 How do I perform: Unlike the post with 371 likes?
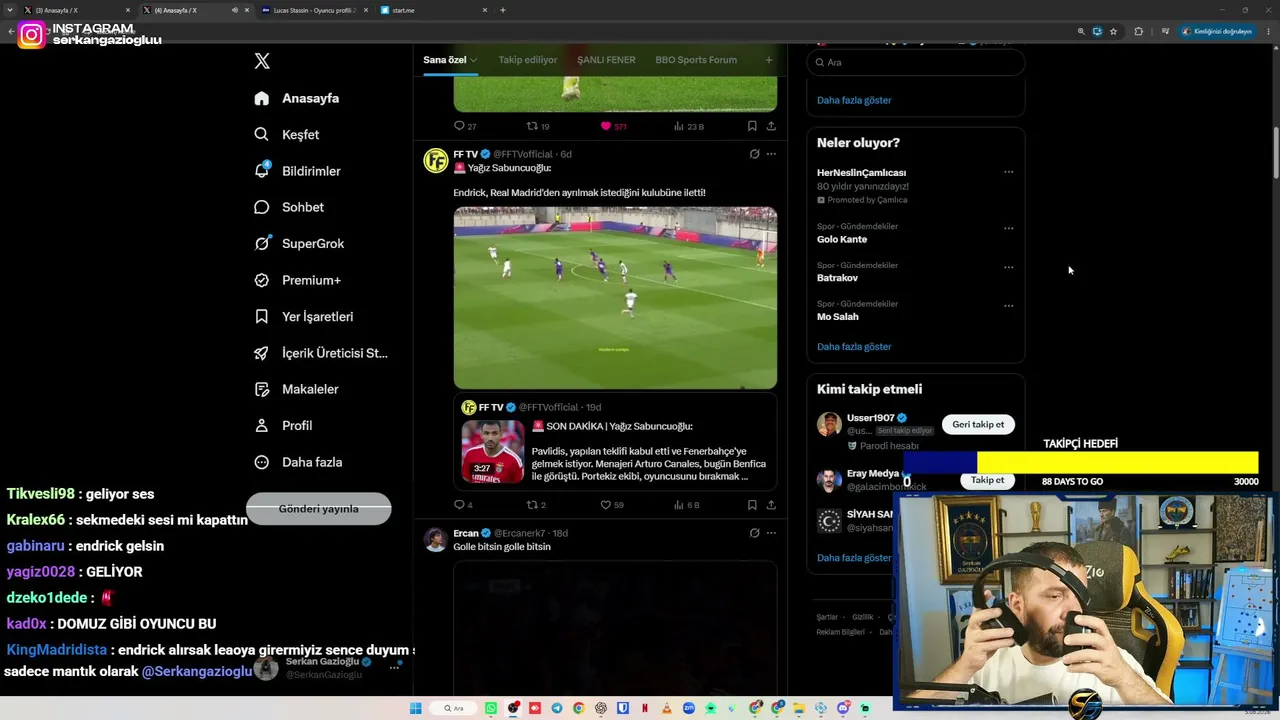point(613,126)
